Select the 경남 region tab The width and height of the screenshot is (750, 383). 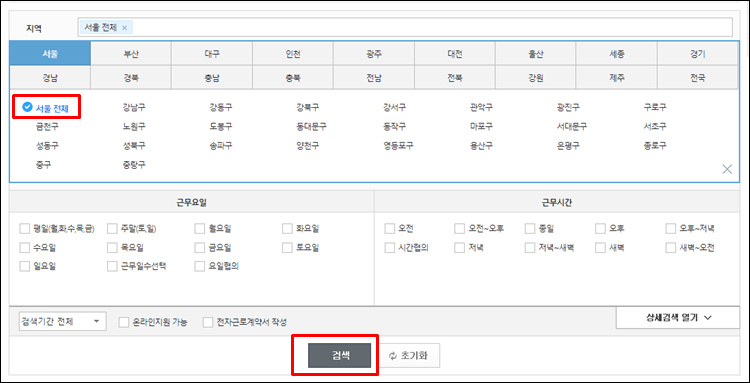click(x=50, y=77)
